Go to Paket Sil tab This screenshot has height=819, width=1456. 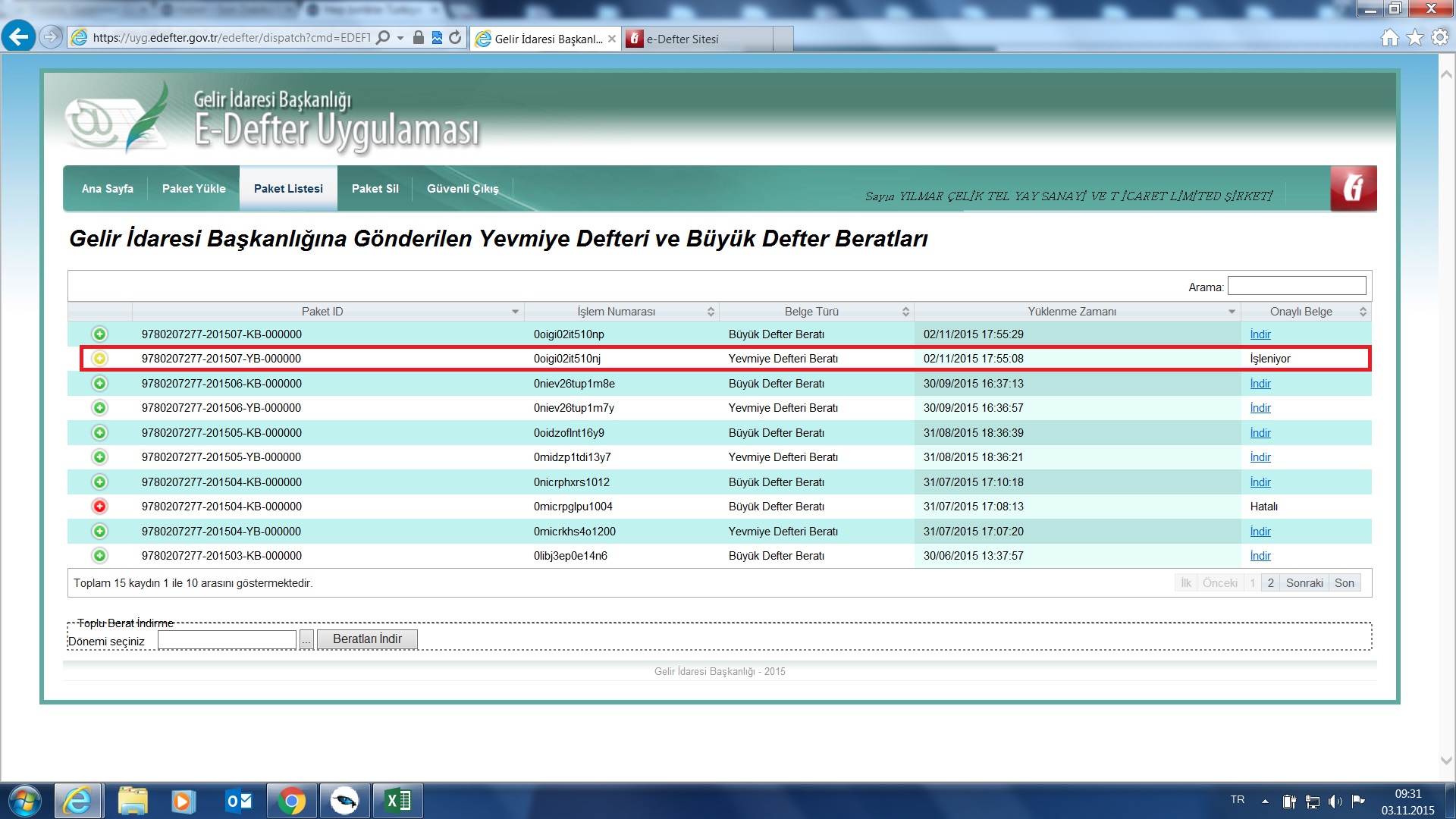[375, 189]
